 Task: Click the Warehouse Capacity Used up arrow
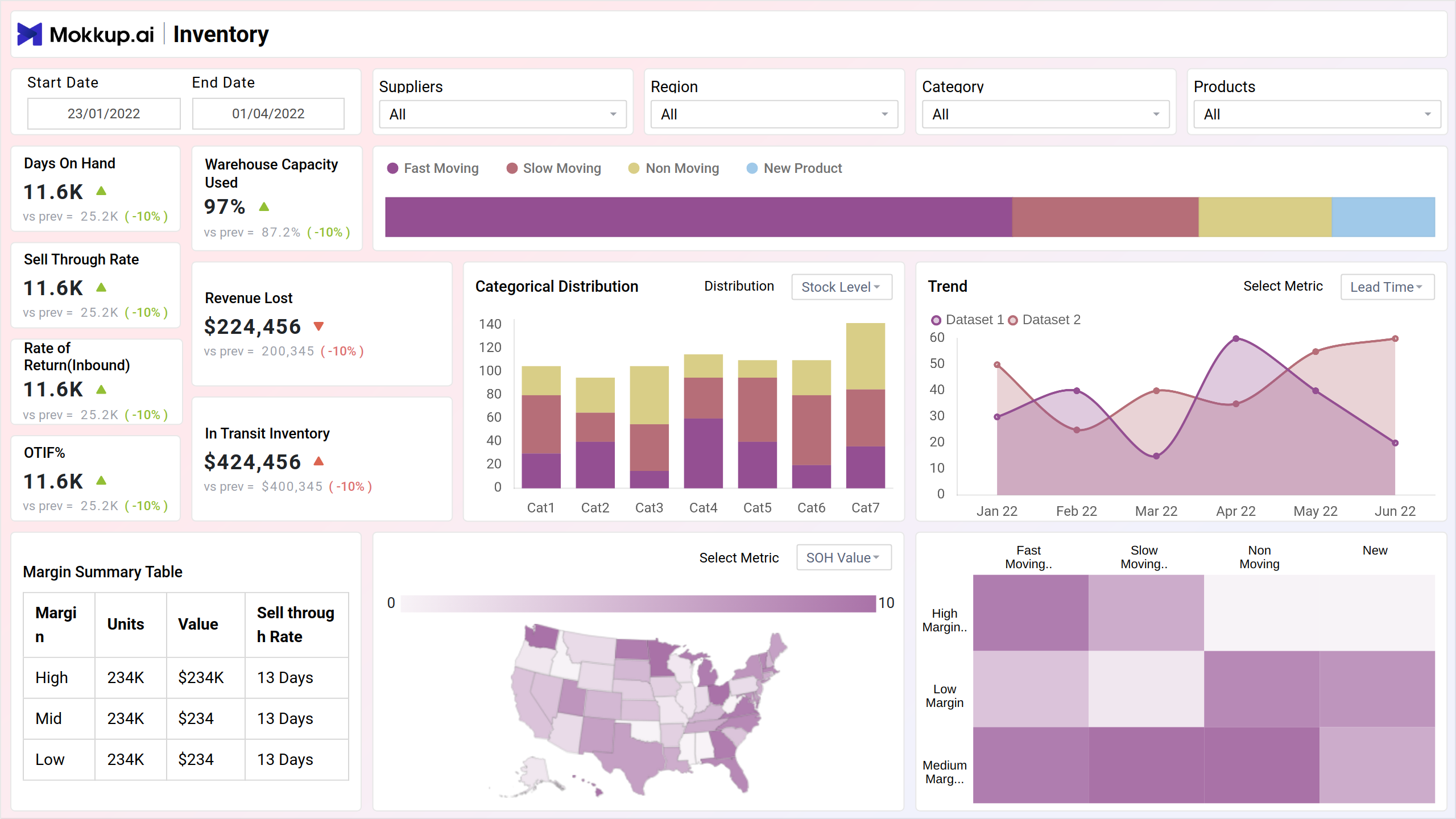coord(264,206)
